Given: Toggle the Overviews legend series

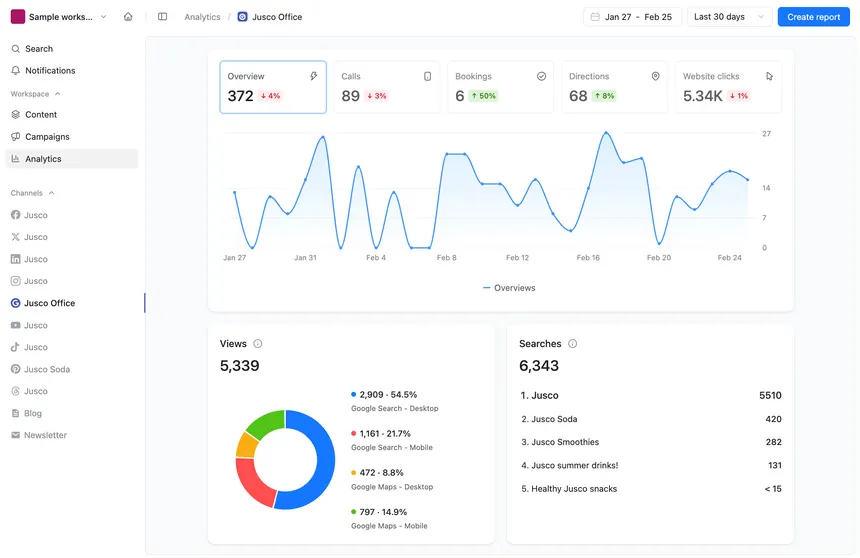Looking at the screenshot, I should pos(508,288).
